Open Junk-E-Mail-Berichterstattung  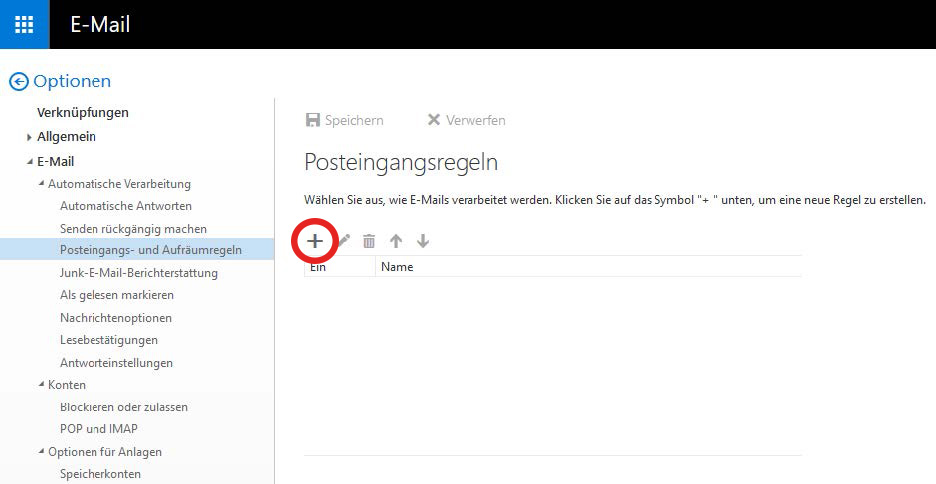138,273
